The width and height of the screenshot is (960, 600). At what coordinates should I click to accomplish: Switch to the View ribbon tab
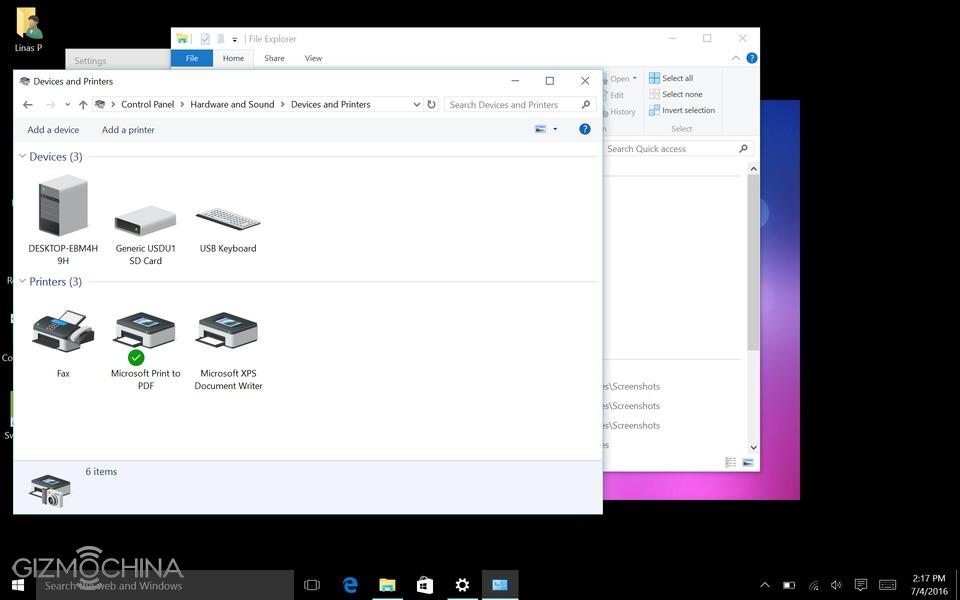click(313, 58)
